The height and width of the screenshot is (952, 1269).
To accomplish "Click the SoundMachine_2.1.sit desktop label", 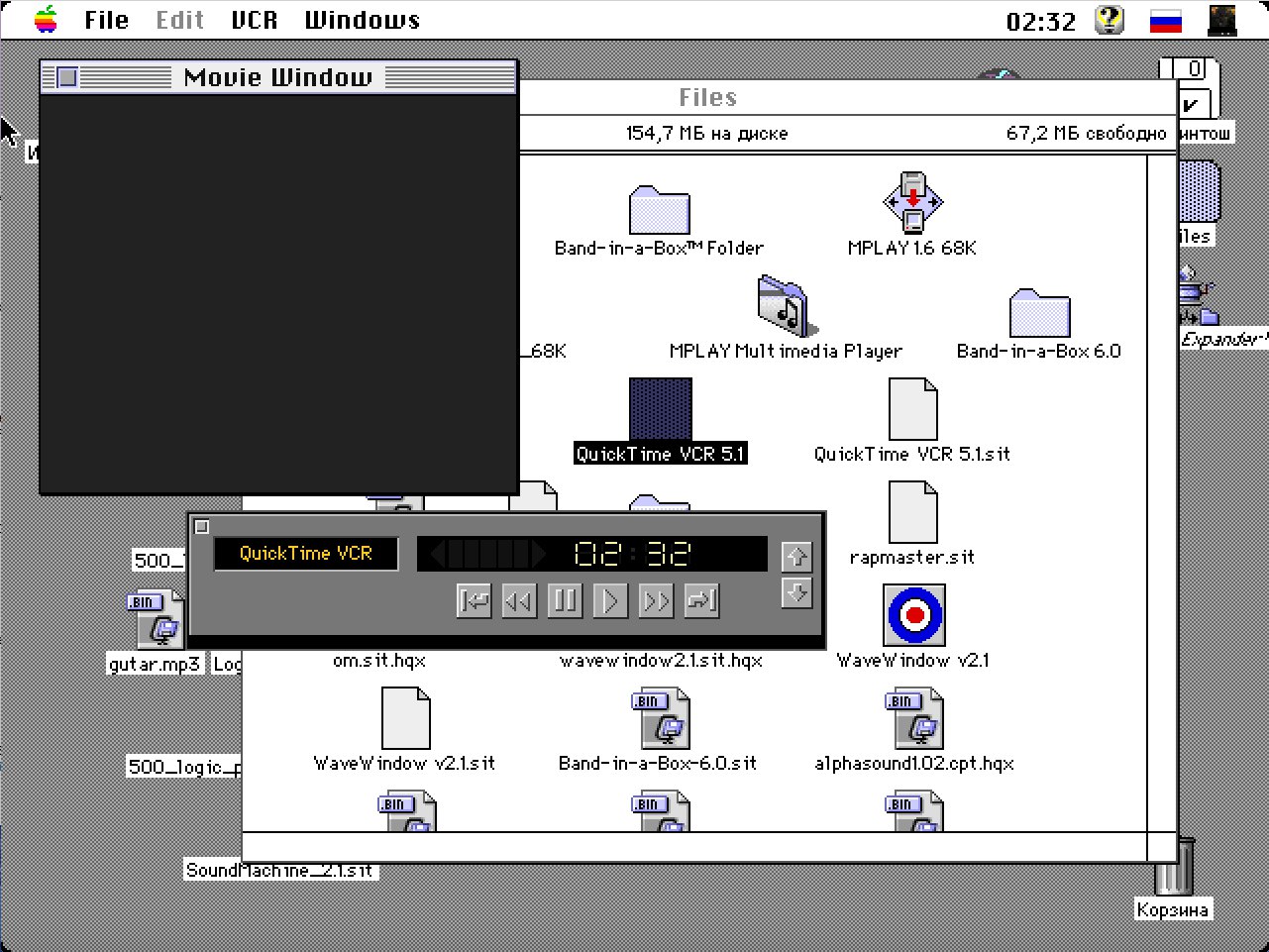I will pyautogui.click(x=280, y=871).
